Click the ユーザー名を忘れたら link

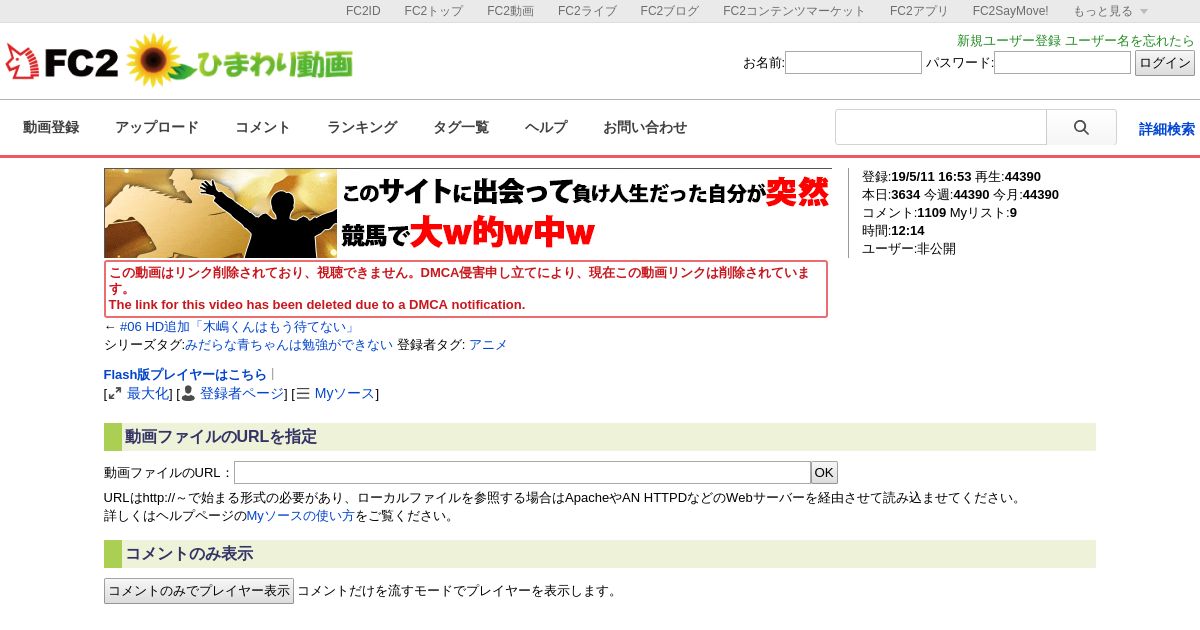click(1130, 41)
